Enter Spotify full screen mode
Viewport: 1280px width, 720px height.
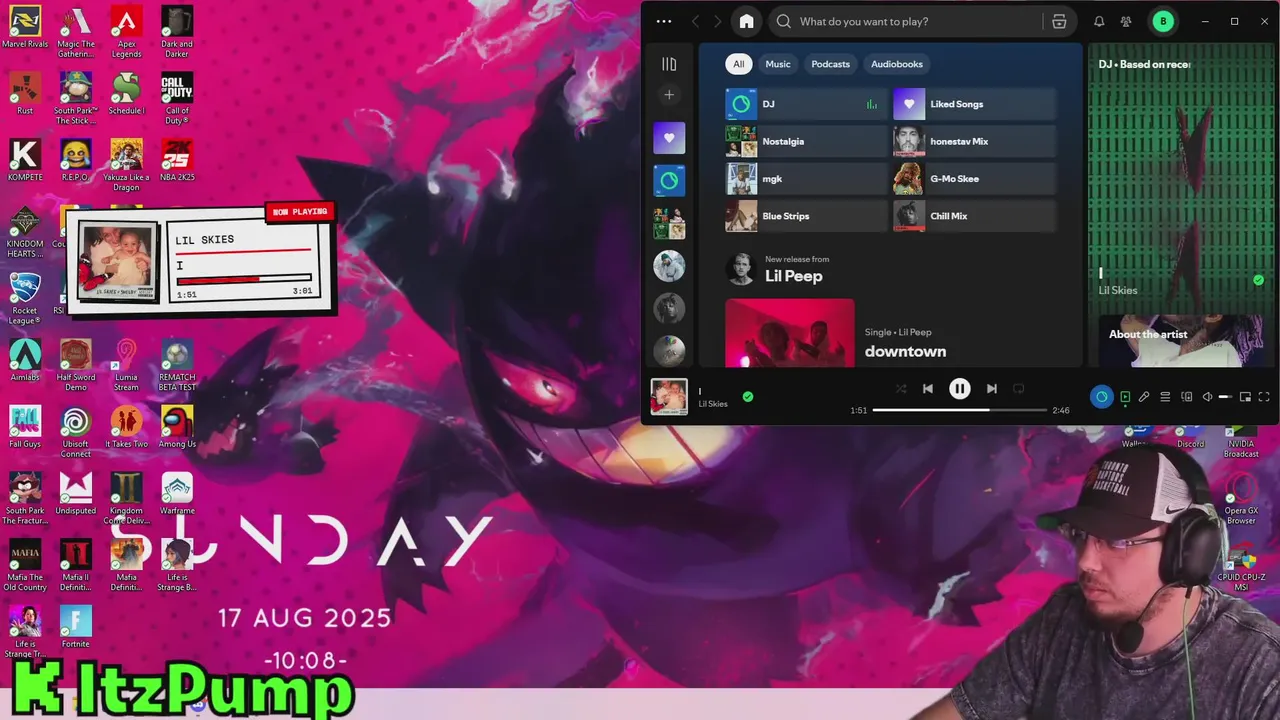pyautogui.click(x=1264, y=397)
